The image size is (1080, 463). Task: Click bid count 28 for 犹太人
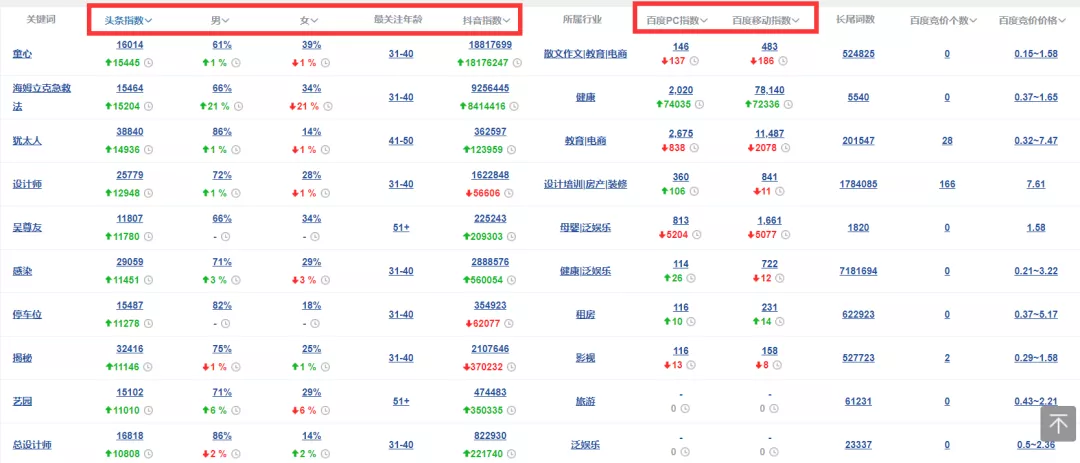click(947, 141)
